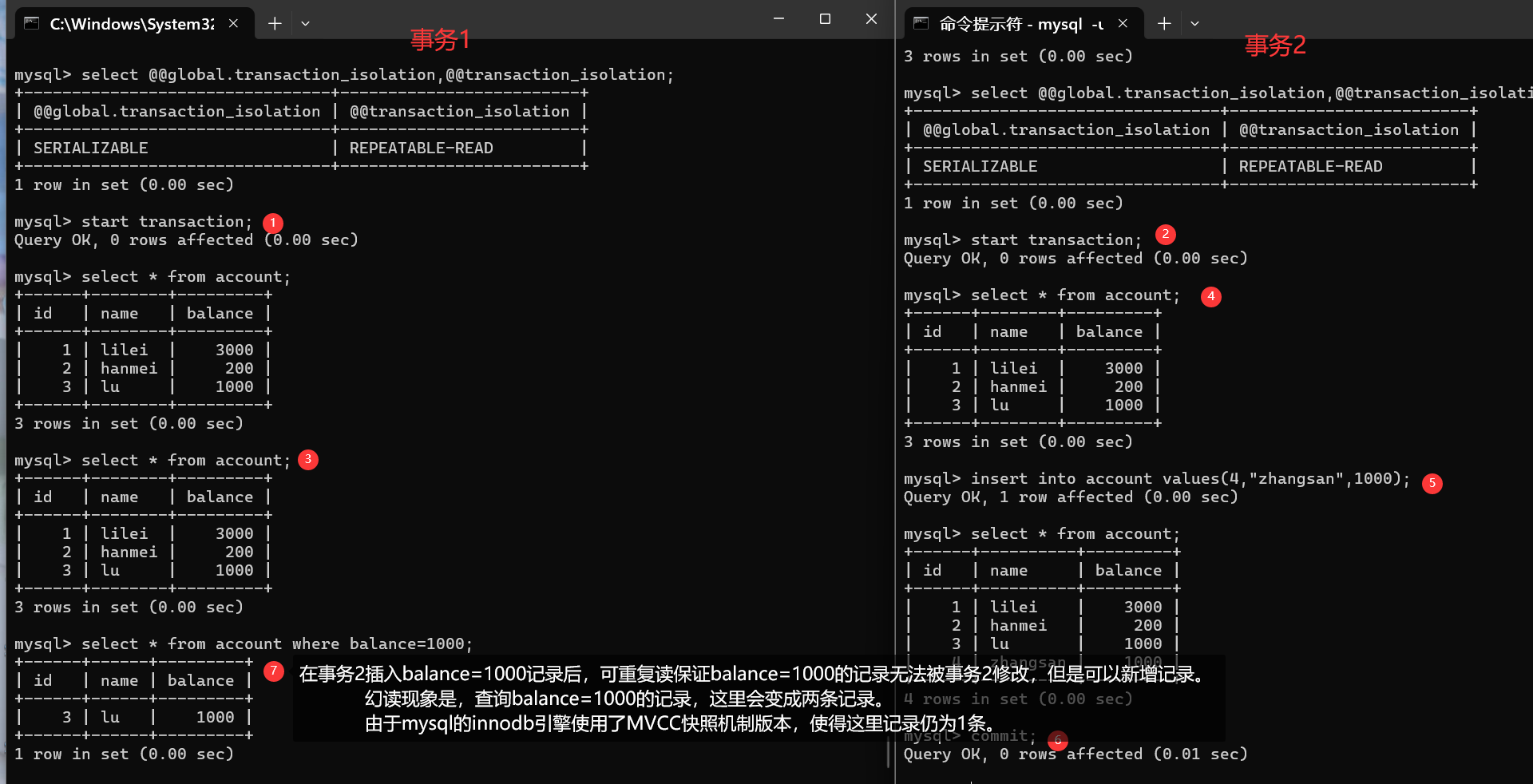The height and width of the screenshot is (784, 1533).
Task: Select the 命令提示符 - mysql tab
Action: tap(1022, 23)
